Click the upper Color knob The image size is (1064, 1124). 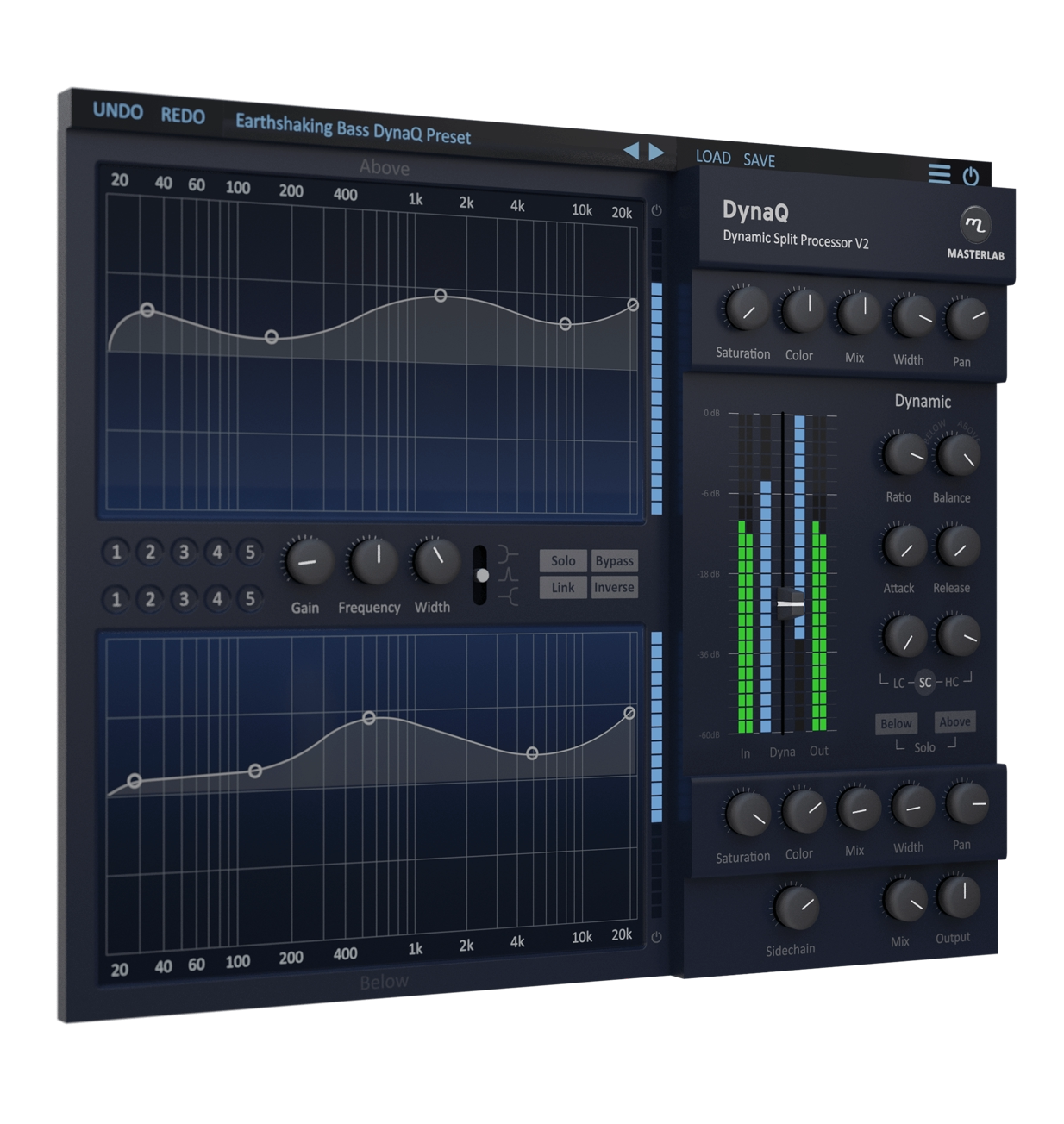tap(802, 311)
